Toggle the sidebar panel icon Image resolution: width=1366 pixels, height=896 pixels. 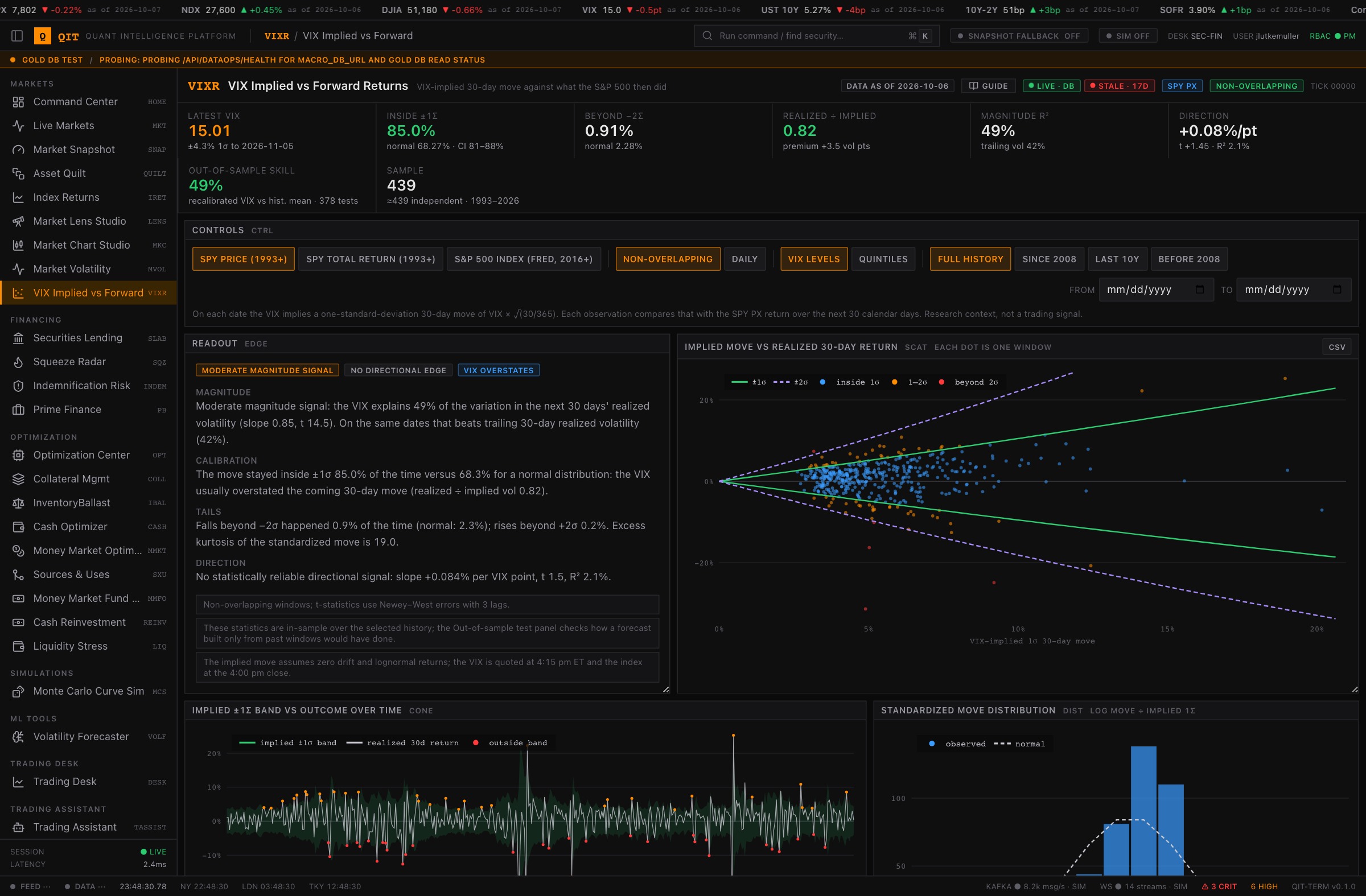pos(17,36)
